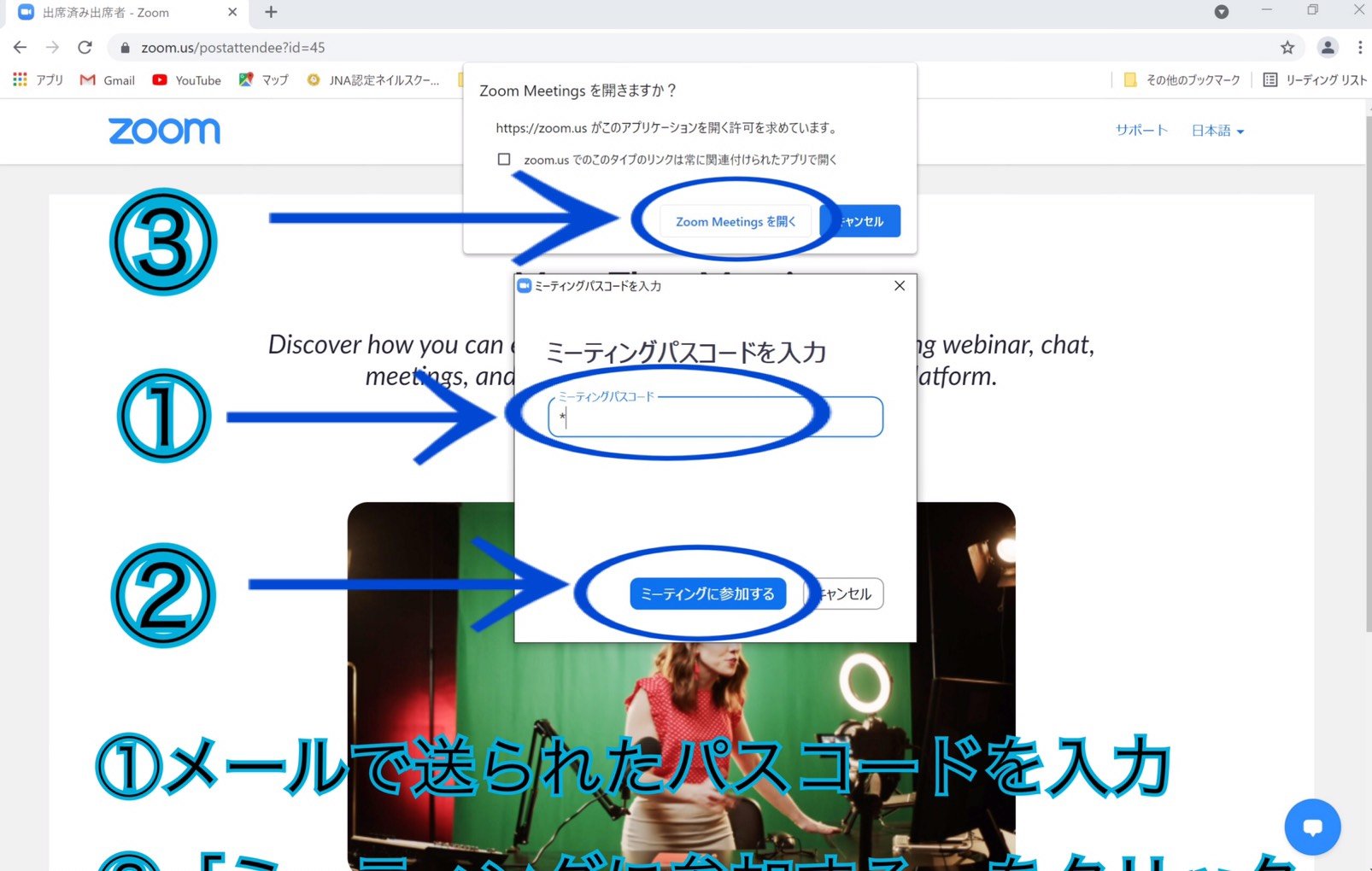The width and height of the screenshot is (1372, 871).
Task: Focus the ミーティングパスコード input field
Action: (x=715, y=417)
